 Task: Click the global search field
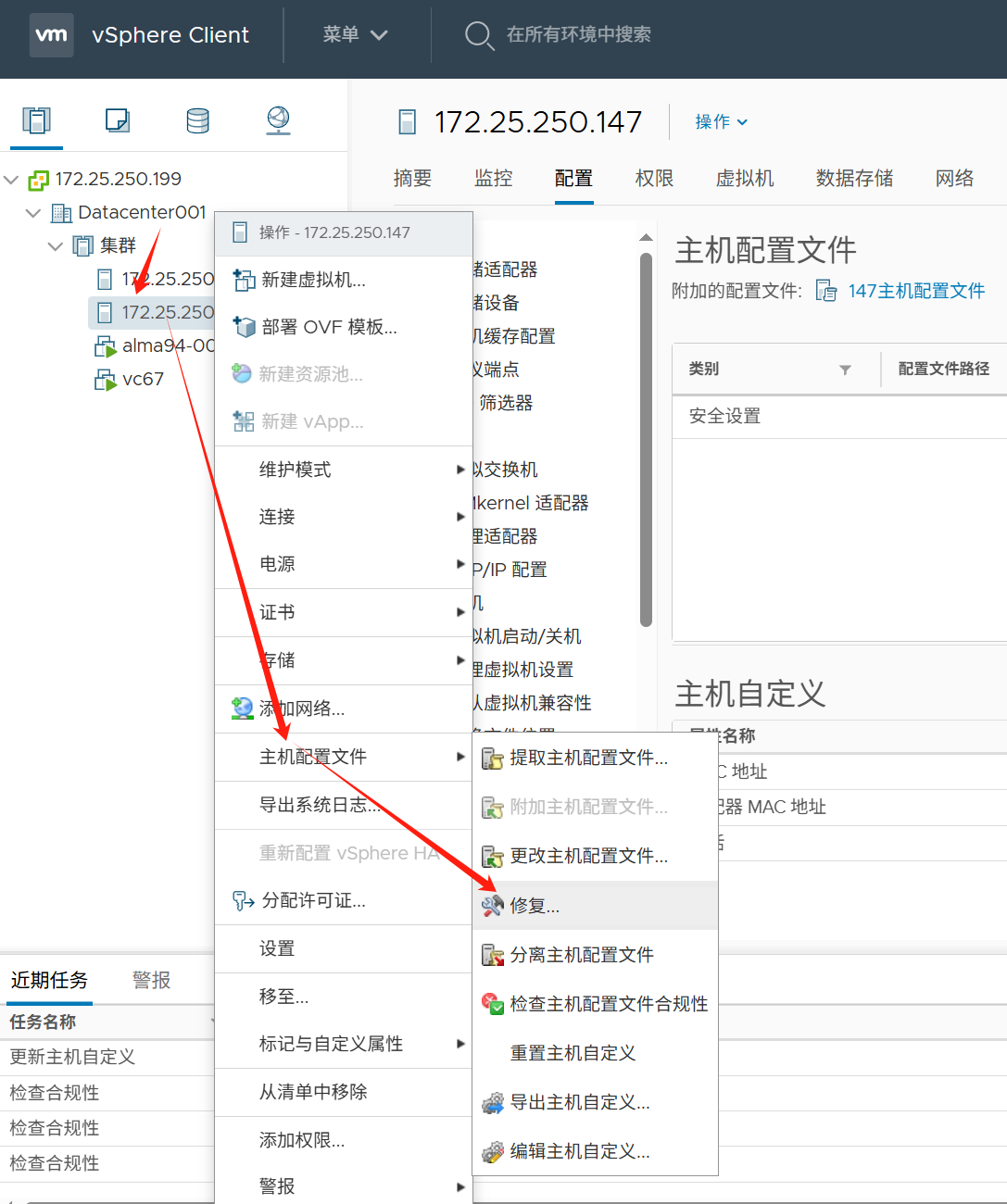click(579, 35)
